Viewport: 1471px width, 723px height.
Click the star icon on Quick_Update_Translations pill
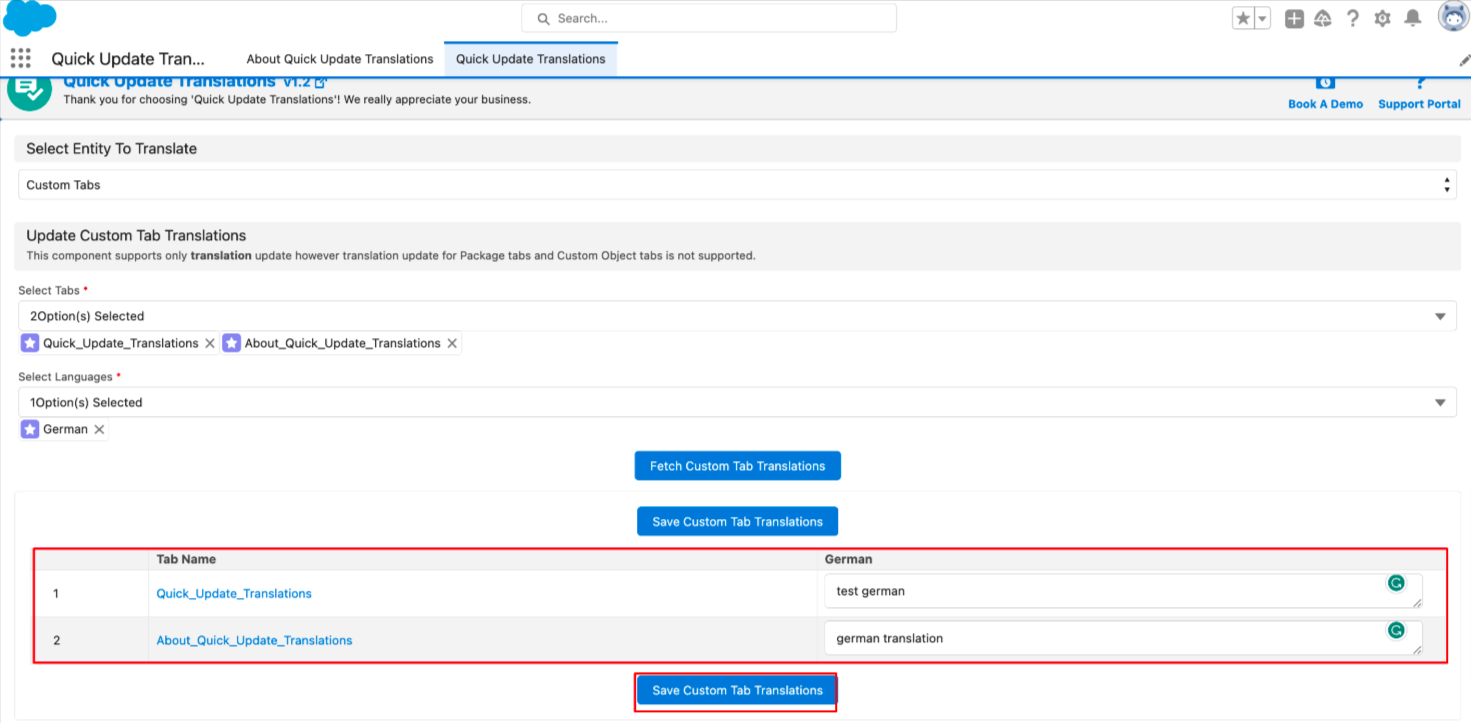30,343
